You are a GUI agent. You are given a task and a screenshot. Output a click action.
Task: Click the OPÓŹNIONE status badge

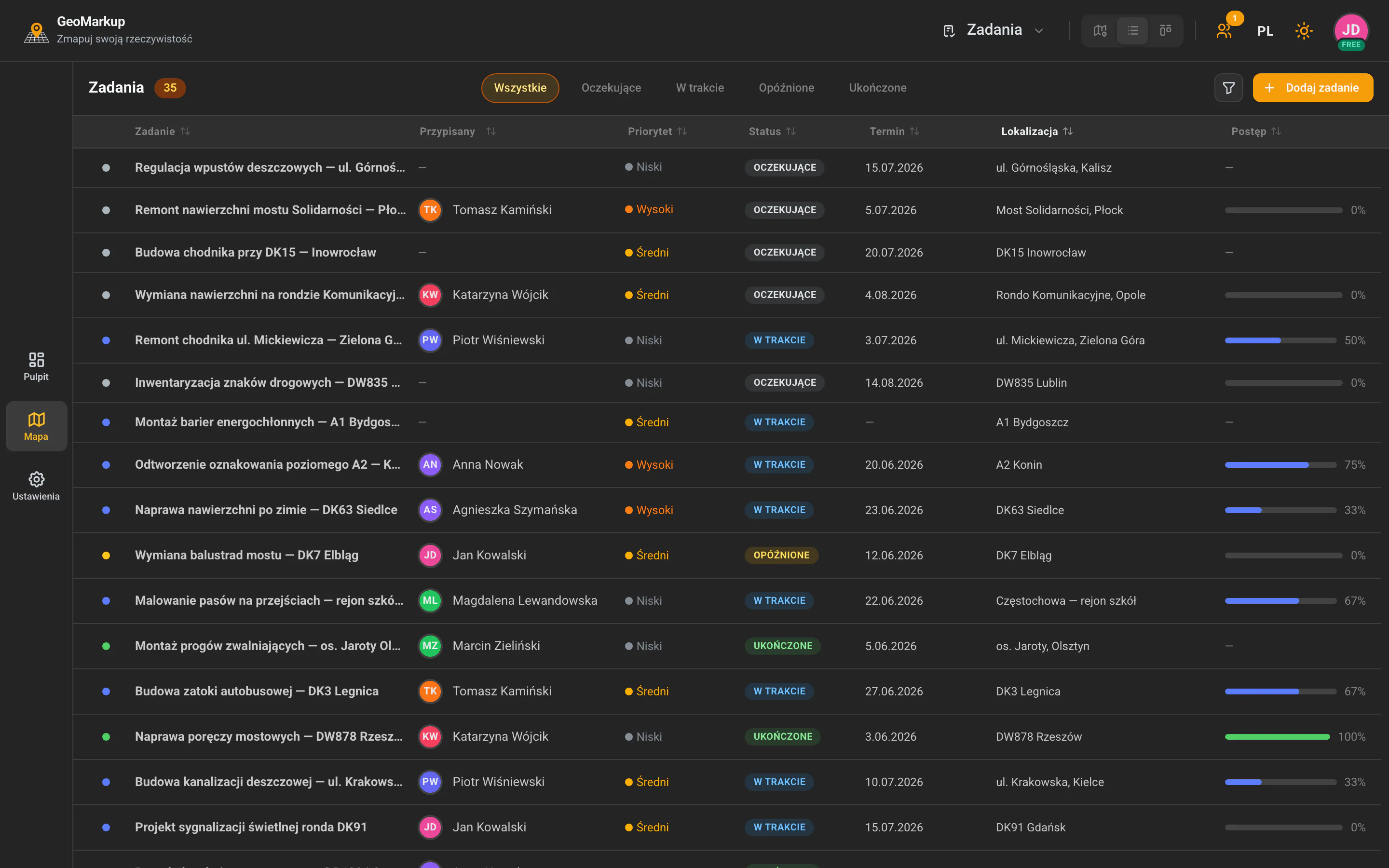click(x=781, y=555)
